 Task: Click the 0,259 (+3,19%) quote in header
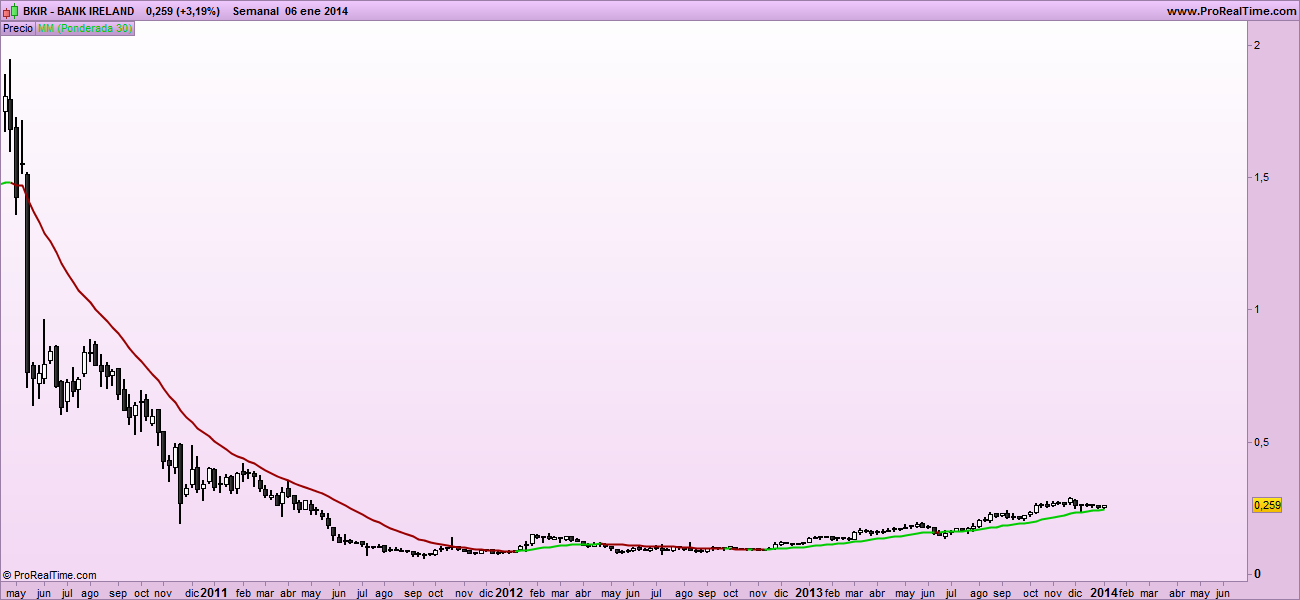tap(182, 10)
